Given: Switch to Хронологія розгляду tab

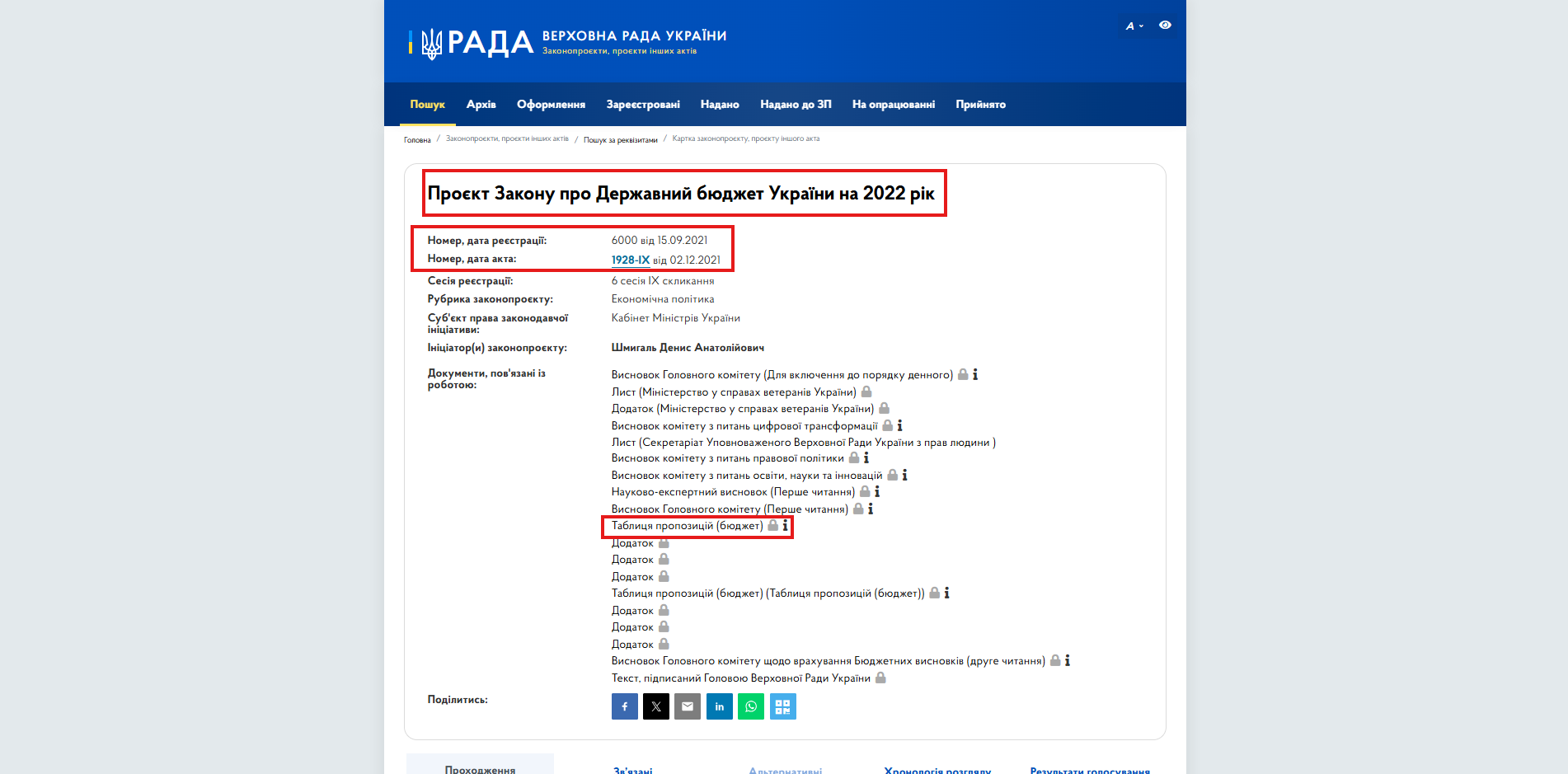Looking at the screenshot, I should (937, 770).
